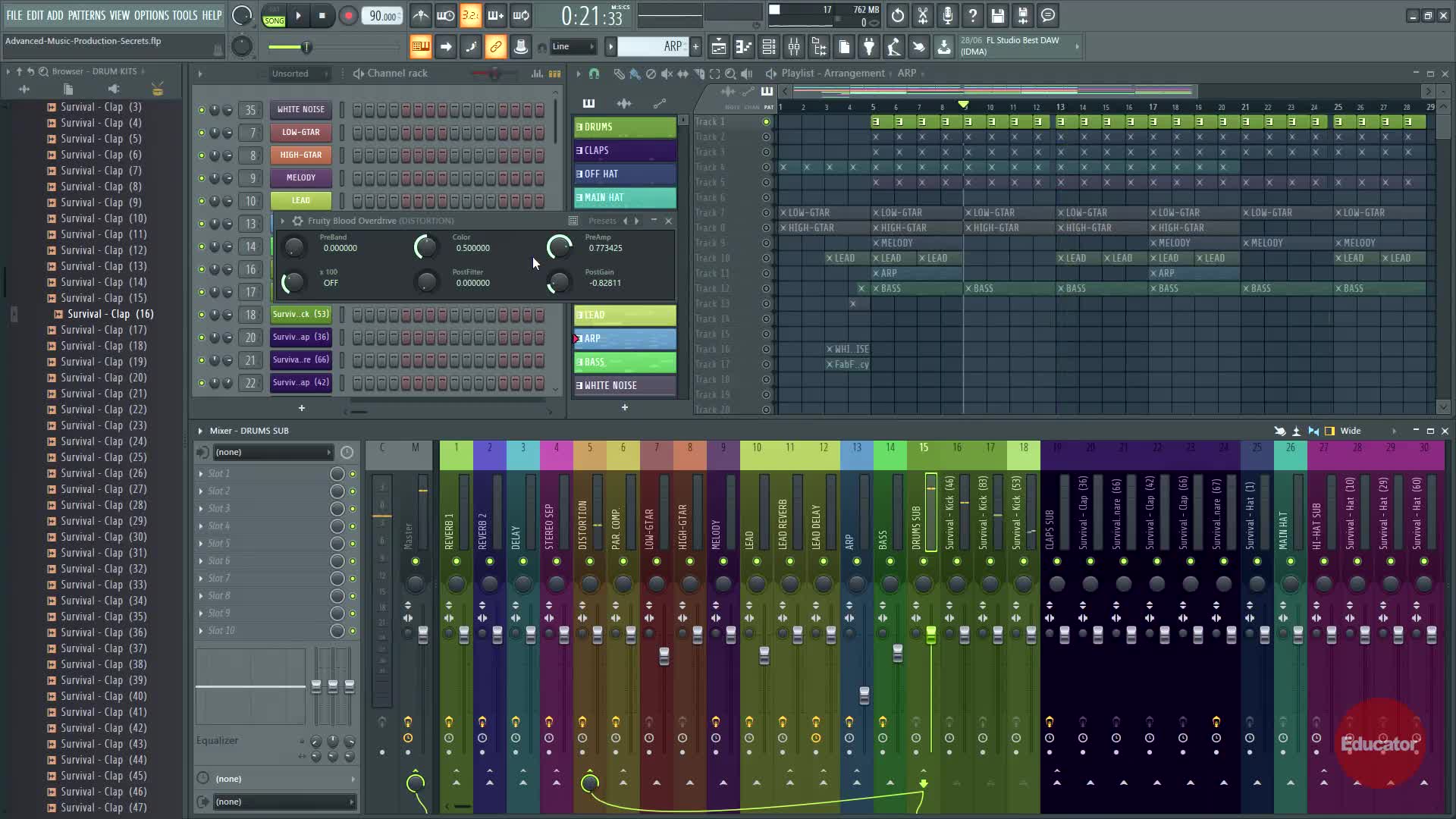The height and width of the screenshot is (819, 1456).
Task: Toggle the metronome icon
Action: (x=421, y=16)
